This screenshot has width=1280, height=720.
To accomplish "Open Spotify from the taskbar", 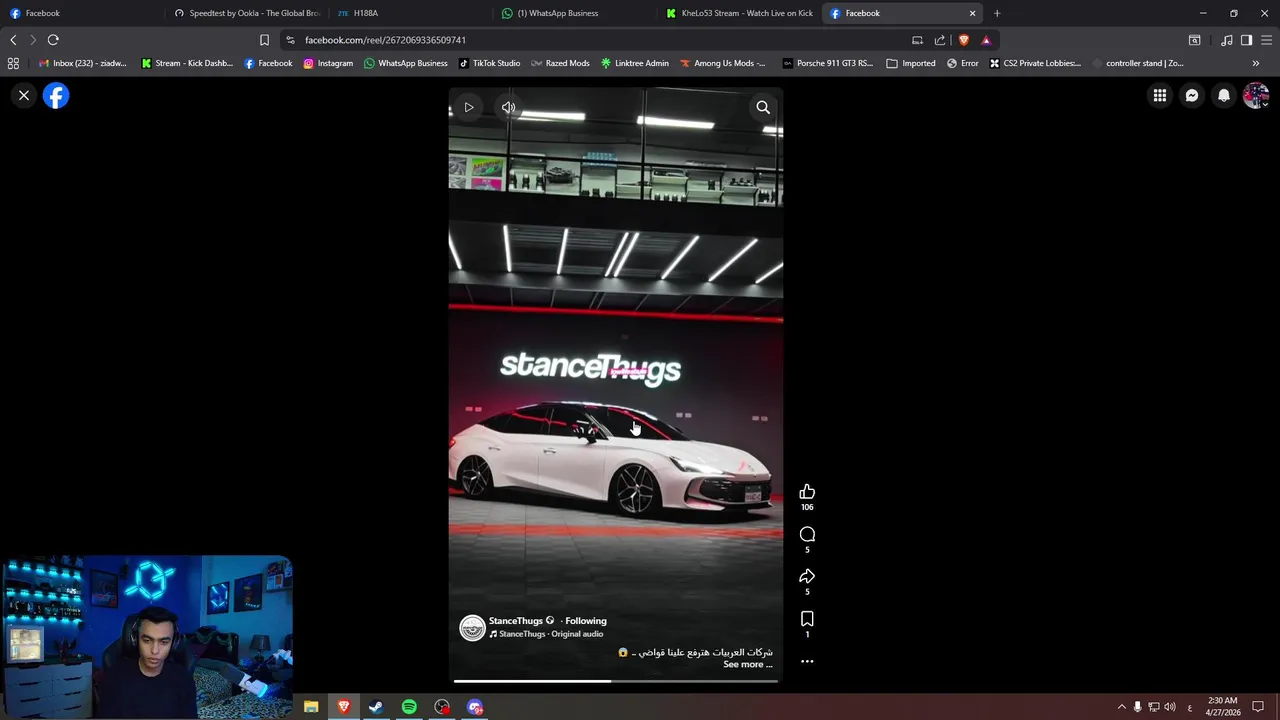I will pyautogui.click(x=409, y=707).
